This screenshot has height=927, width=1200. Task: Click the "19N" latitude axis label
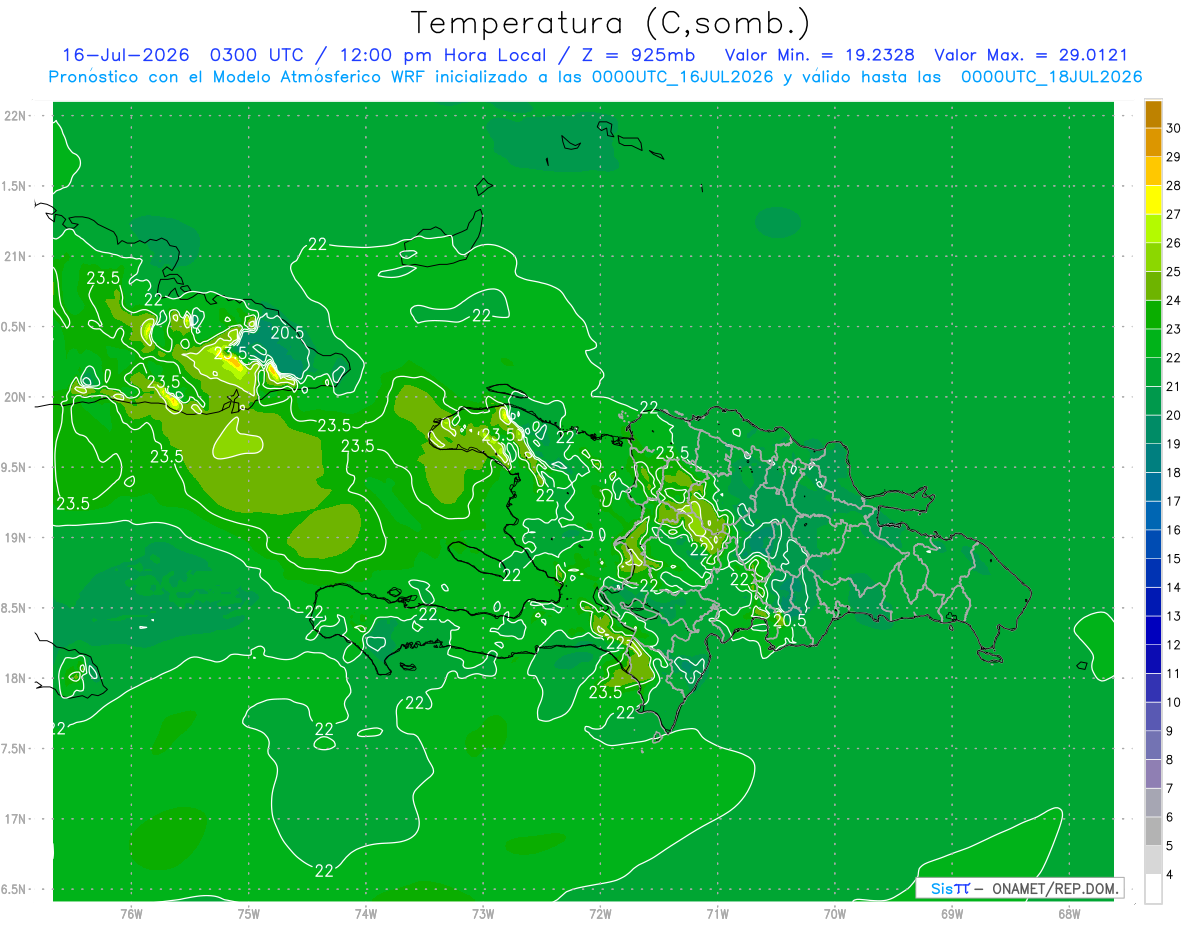16,538
